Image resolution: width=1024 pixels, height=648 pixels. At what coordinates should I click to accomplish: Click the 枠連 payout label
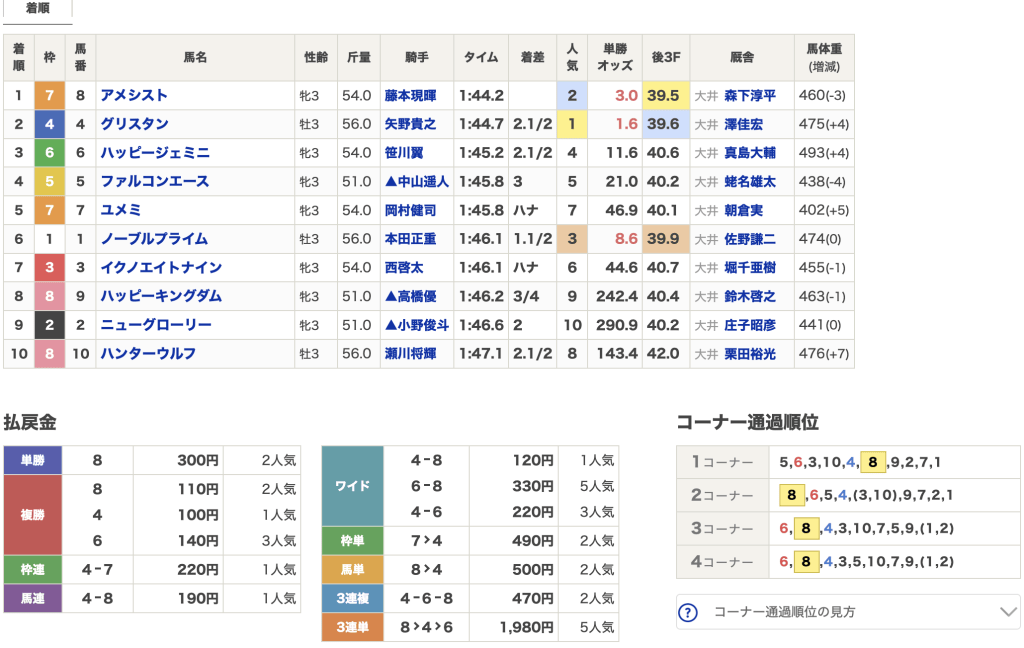tap(33, 570)
